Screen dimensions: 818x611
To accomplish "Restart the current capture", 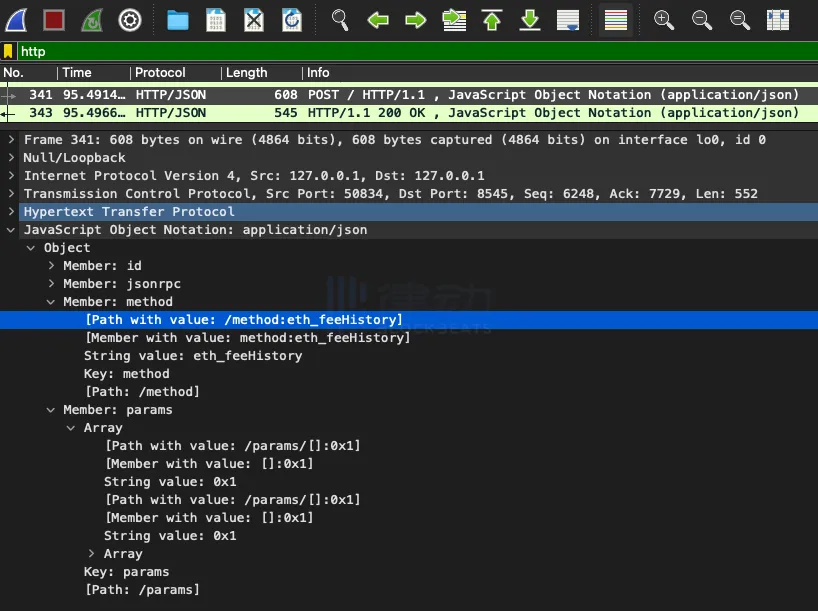I will point(91,19).
